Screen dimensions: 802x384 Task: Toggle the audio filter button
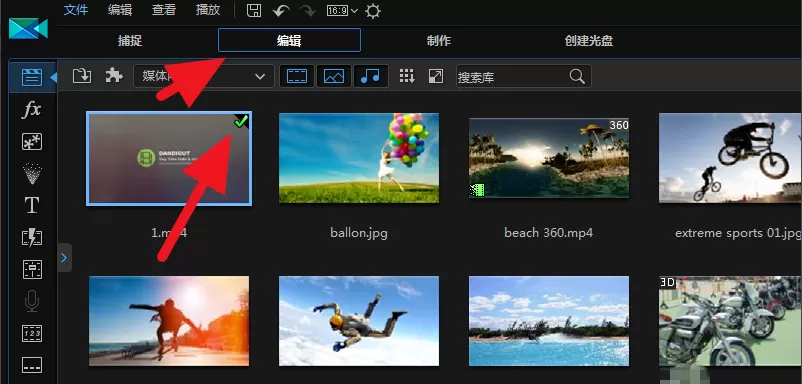pos(370,76)
